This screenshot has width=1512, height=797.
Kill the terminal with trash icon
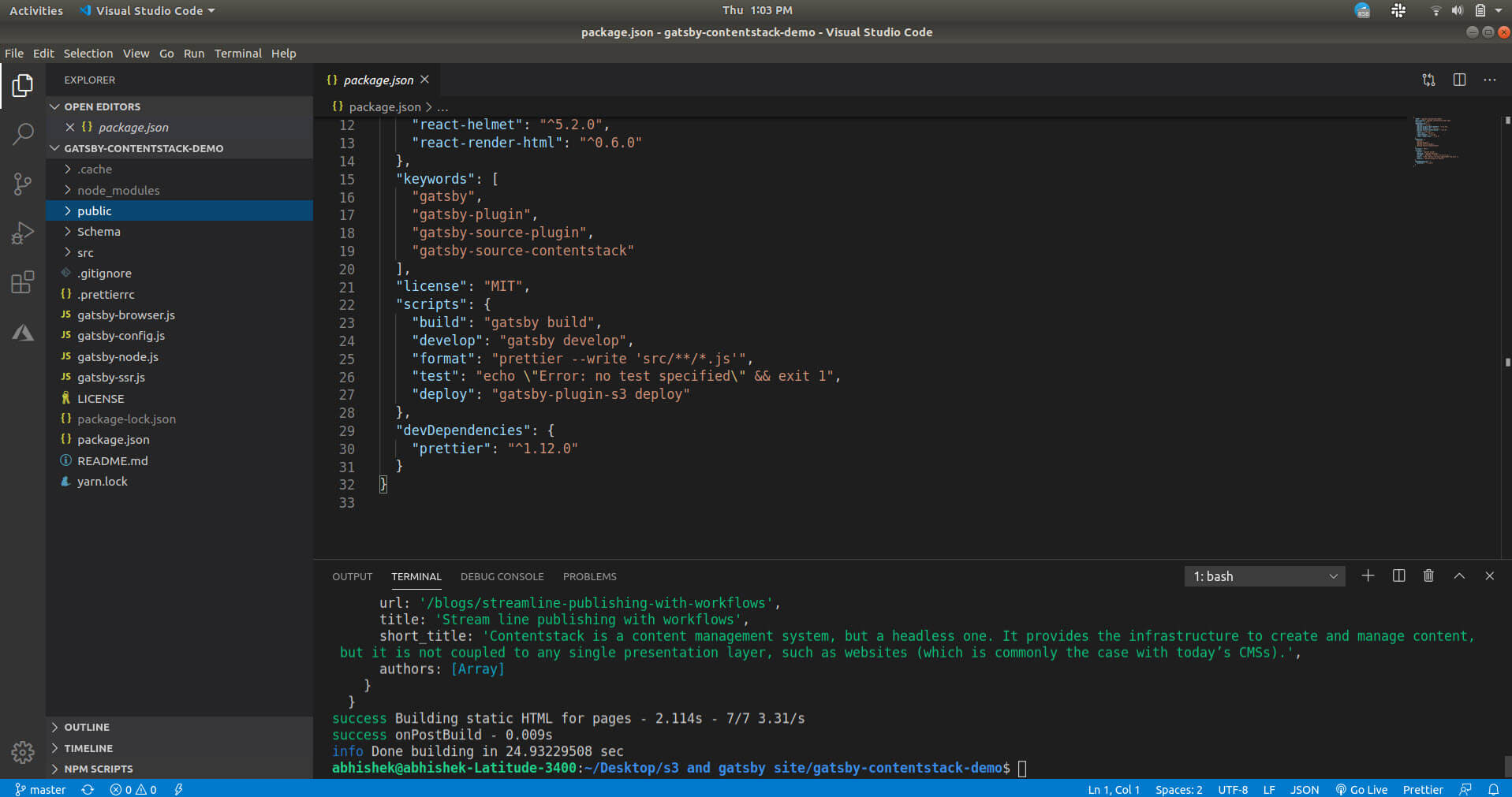(1428, 576)
